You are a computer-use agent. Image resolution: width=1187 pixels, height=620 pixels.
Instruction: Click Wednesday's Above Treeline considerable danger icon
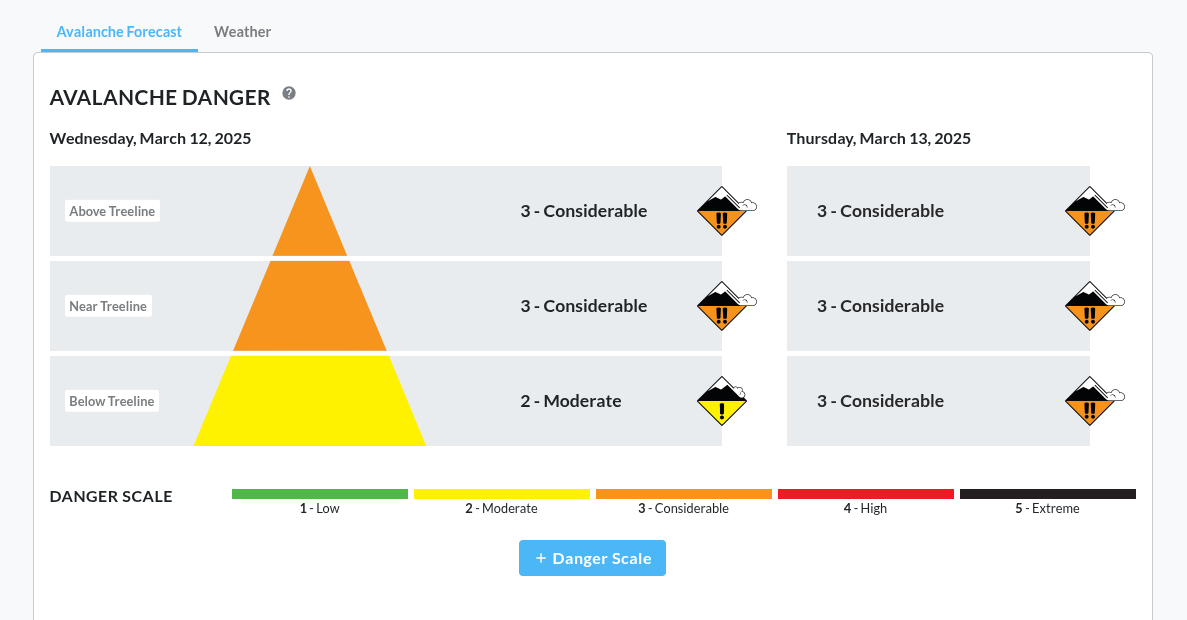pos(723,211)
